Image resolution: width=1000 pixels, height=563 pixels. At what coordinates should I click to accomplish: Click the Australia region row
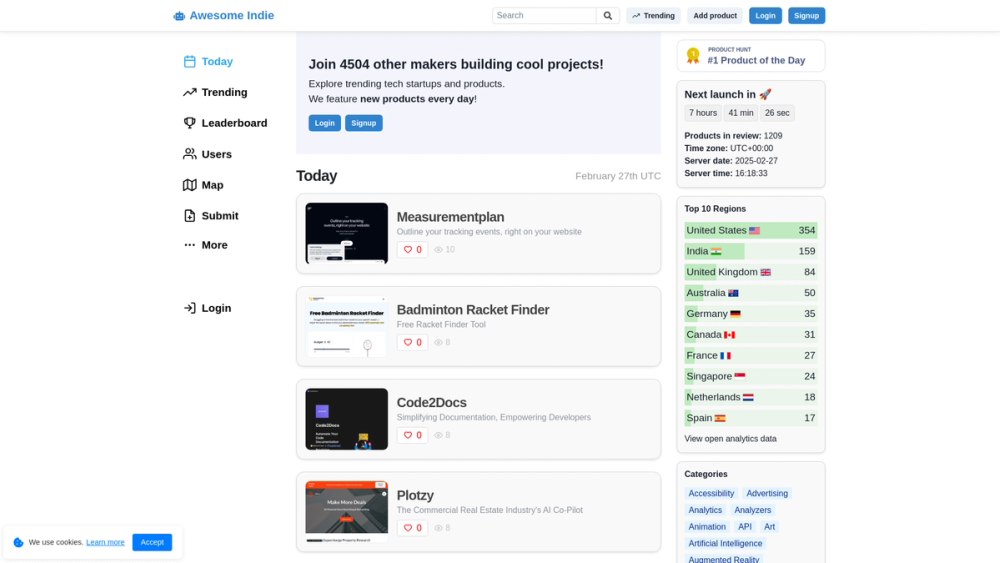point(751,293)
